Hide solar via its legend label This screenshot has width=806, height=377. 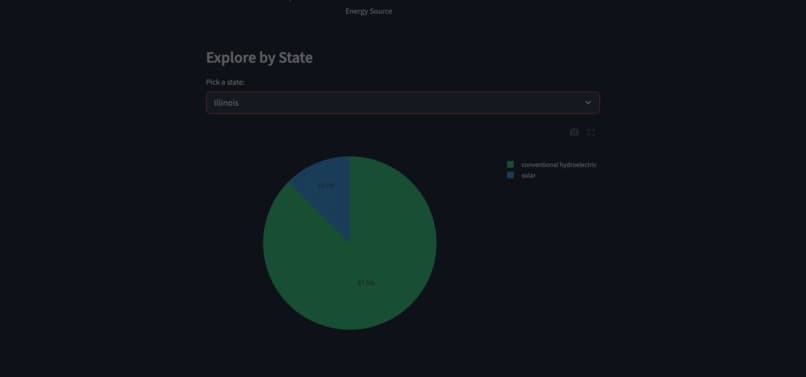click(528, 175)
